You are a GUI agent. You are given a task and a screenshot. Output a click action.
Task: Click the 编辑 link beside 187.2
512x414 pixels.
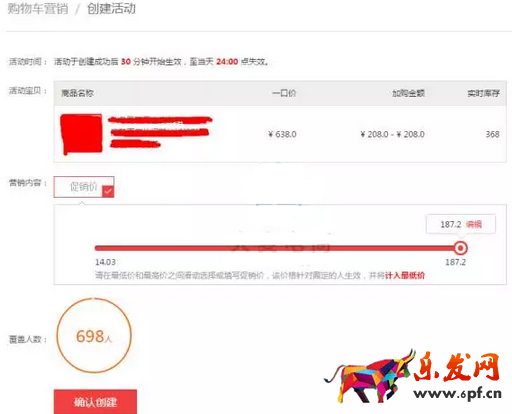point(474,224)
